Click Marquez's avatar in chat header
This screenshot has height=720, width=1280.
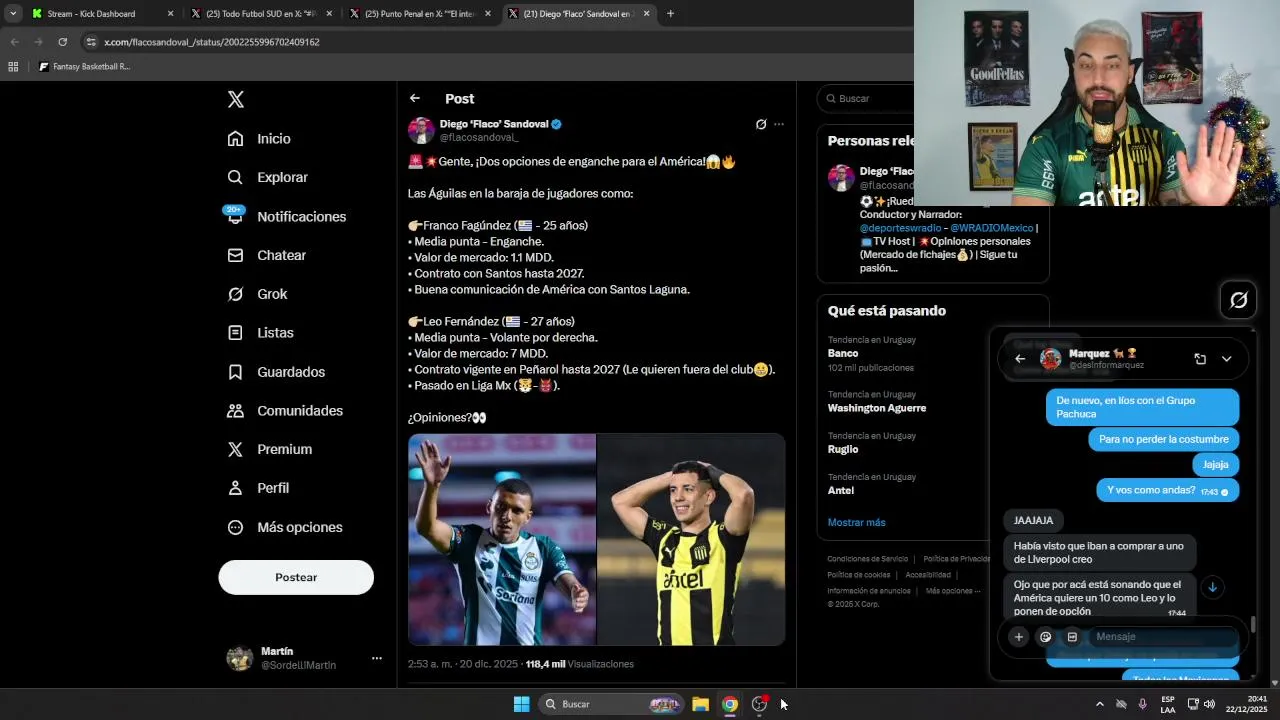tap(1050, 359)
